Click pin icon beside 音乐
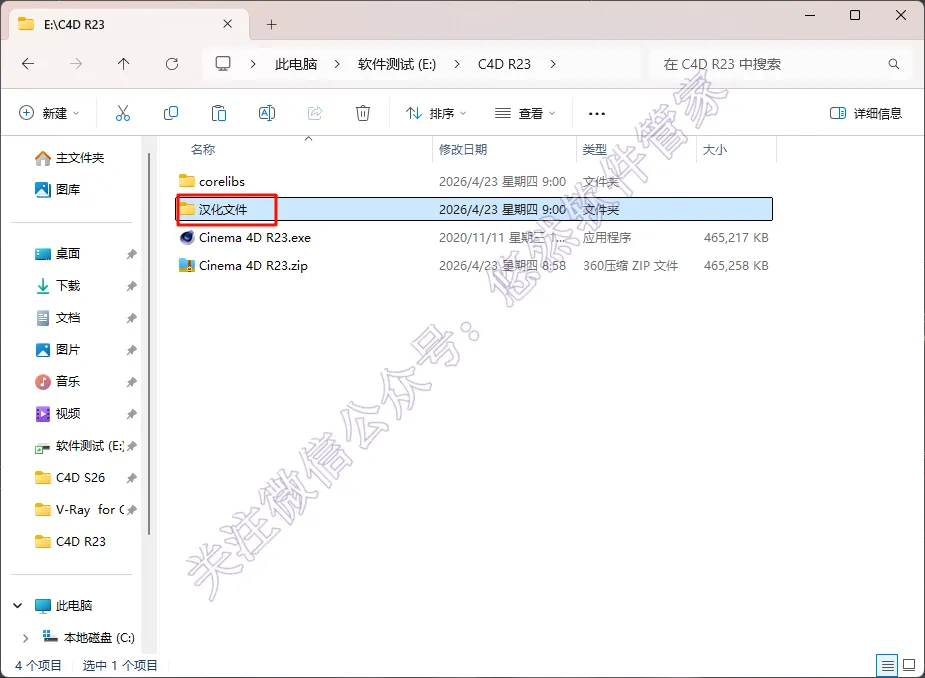 point(131,382)
